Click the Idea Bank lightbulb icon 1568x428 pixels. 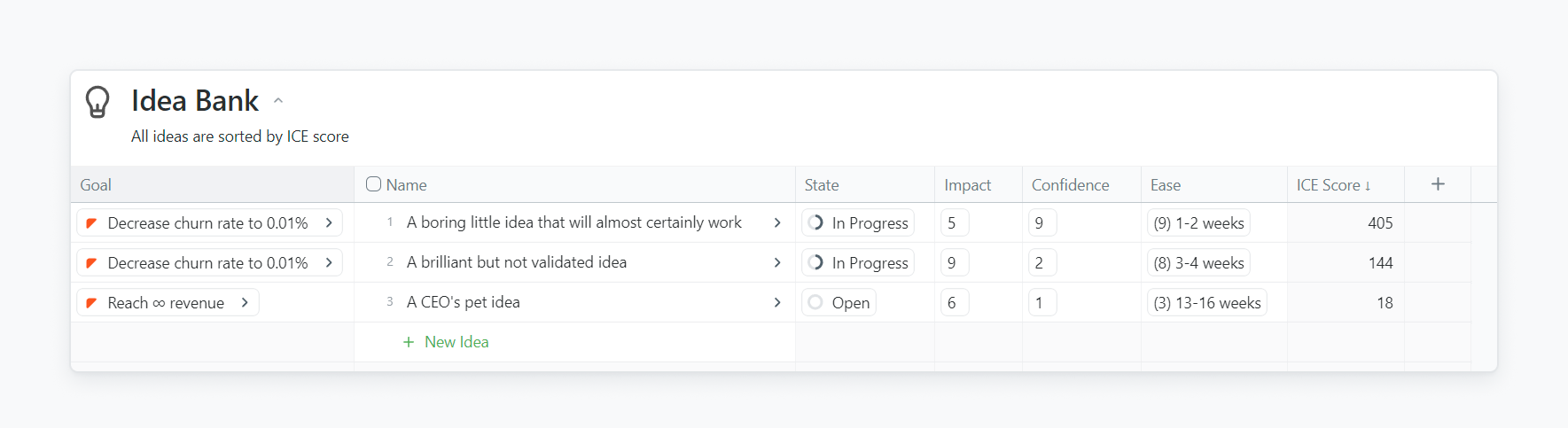pos(98,102)
